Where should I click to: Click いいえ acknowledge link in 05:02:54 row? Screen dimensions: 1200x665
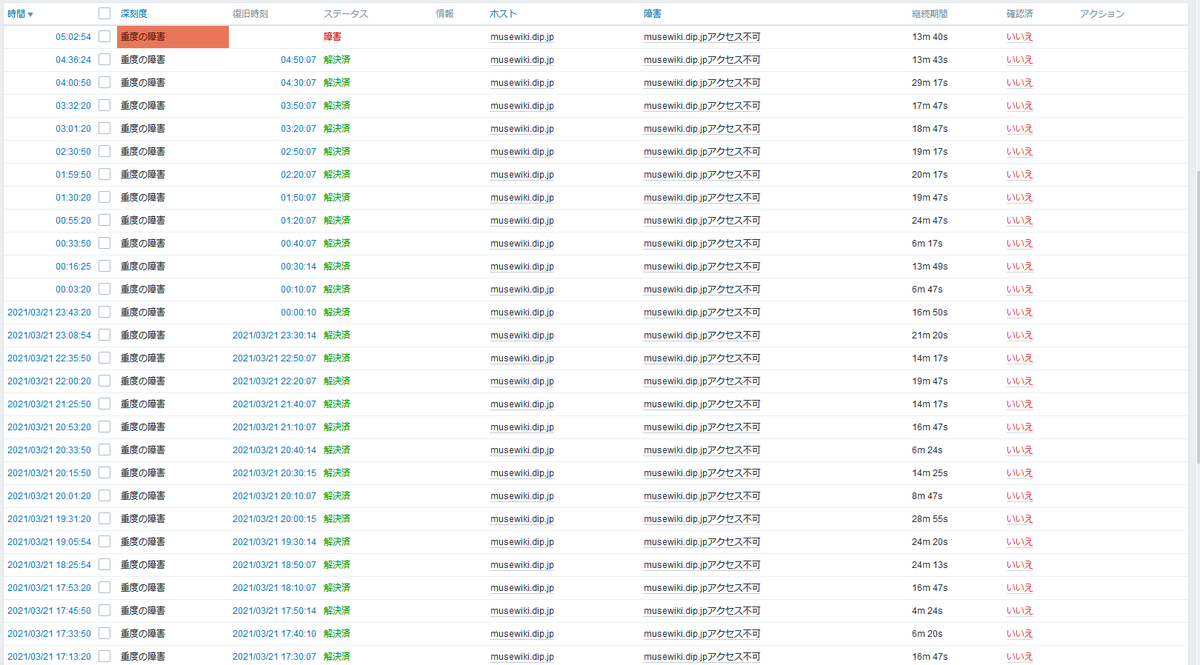[1019, 37]
